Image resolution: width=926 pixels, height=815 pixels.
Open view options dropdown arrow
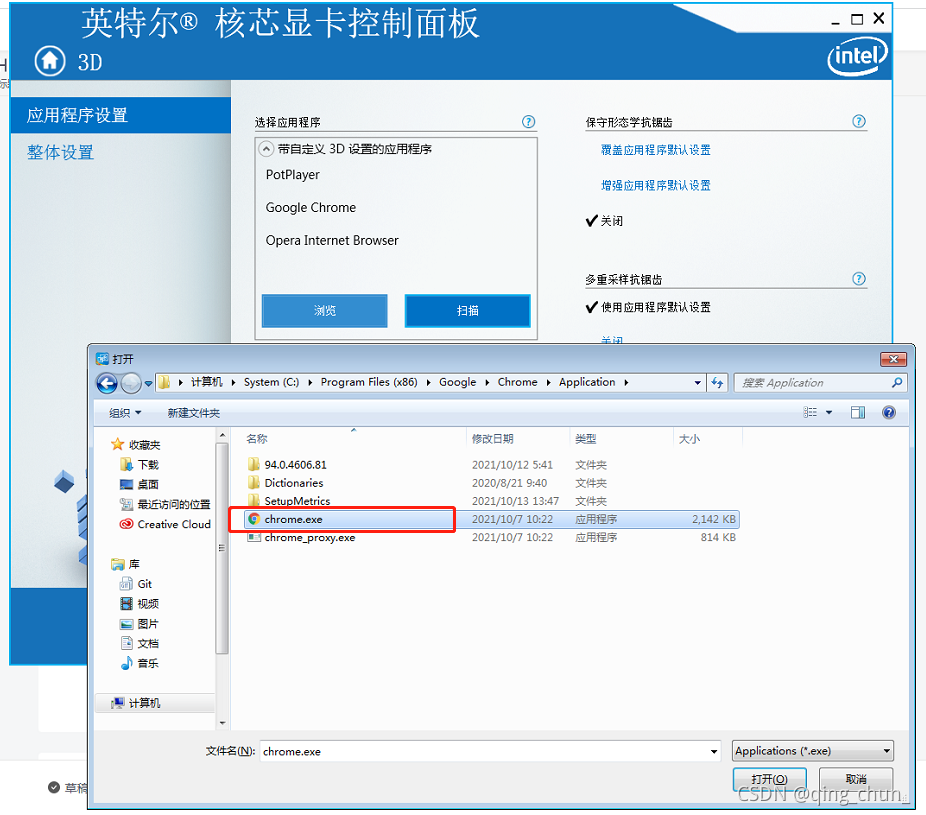coord(829,412)
